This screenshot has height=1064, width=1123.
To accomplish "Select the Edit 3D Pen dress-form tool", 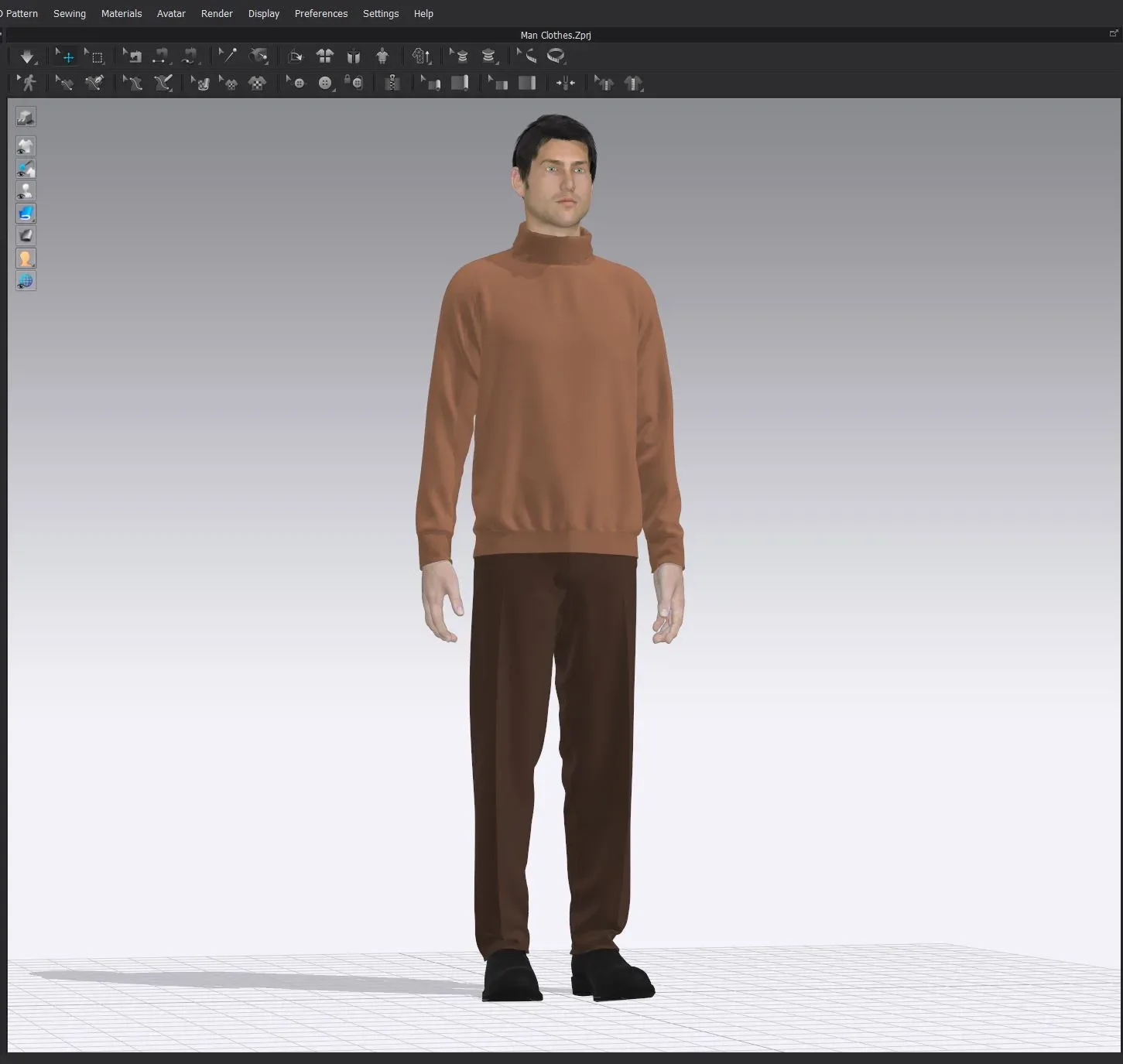I will pos(133,83).
